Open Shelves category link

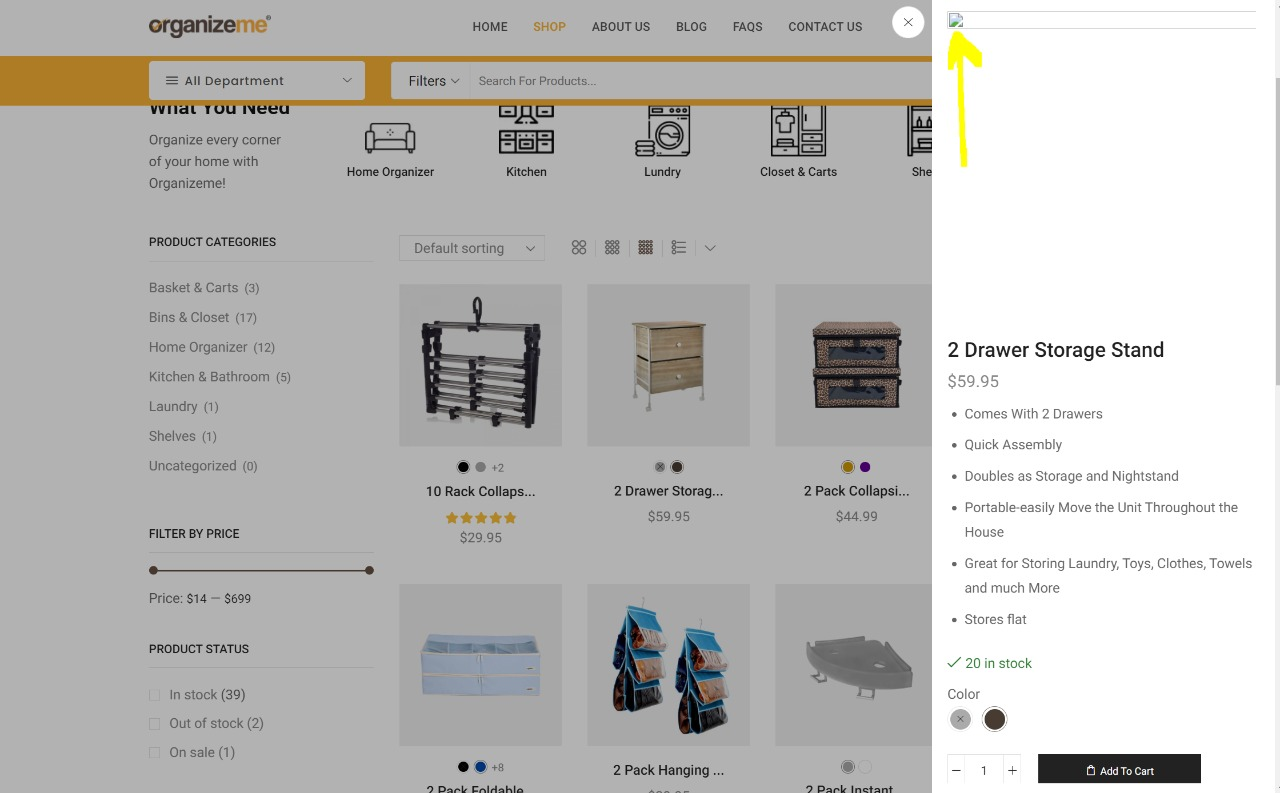pos(172,436)
